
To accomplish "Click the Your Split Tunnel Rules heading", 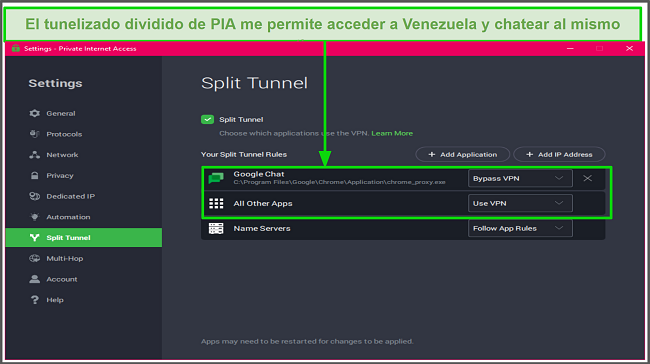I will point(244,154).
